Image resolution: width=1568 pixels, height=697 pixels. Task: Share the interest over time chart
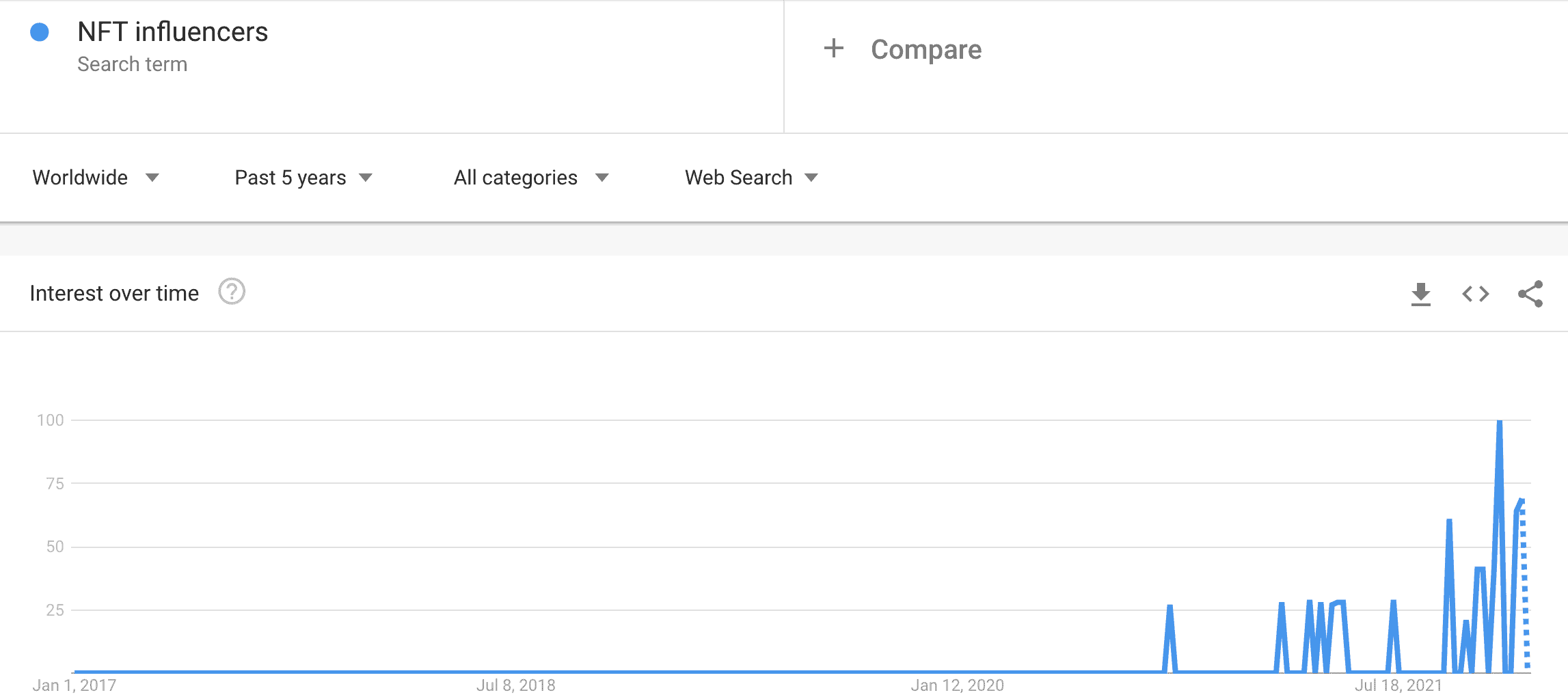1530,294
